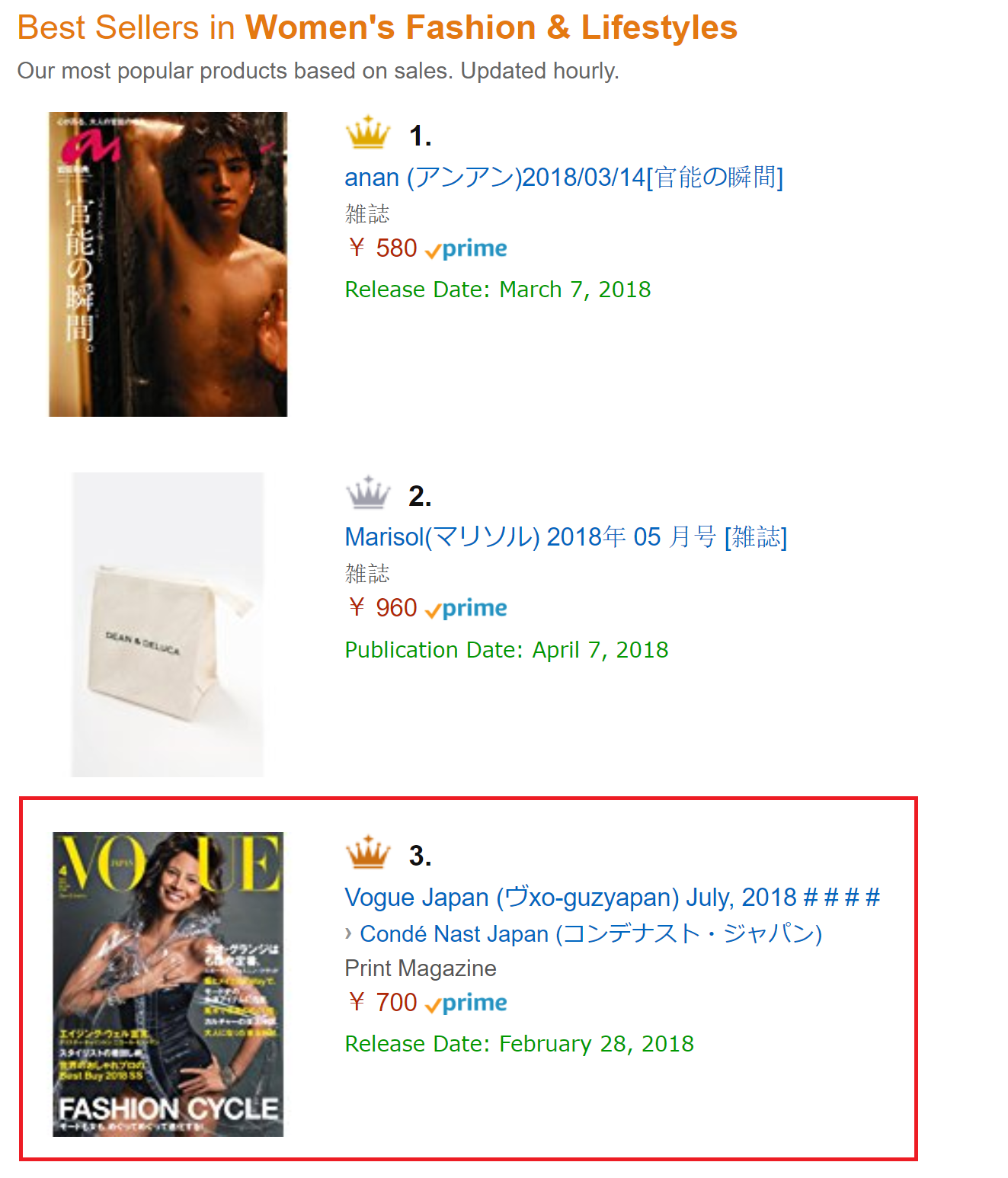Select the Vogue Fashion Cycle cover thumbnail
Image resolution: width=1008 pixels, height=1178 pixels.
tap(168, 984)
